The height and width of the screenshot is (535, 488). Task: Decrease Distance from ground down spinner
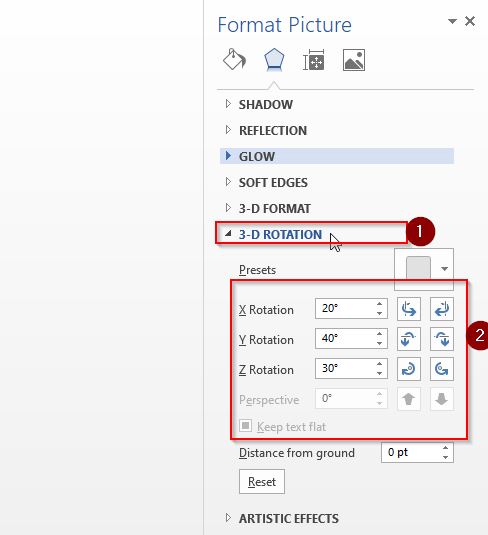pos(445,457)
